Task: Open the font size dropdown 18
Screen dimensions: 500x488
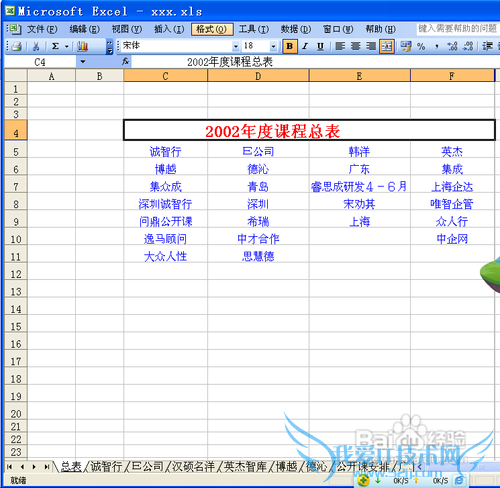Action: pyautogui.click(x=273, y=46)
